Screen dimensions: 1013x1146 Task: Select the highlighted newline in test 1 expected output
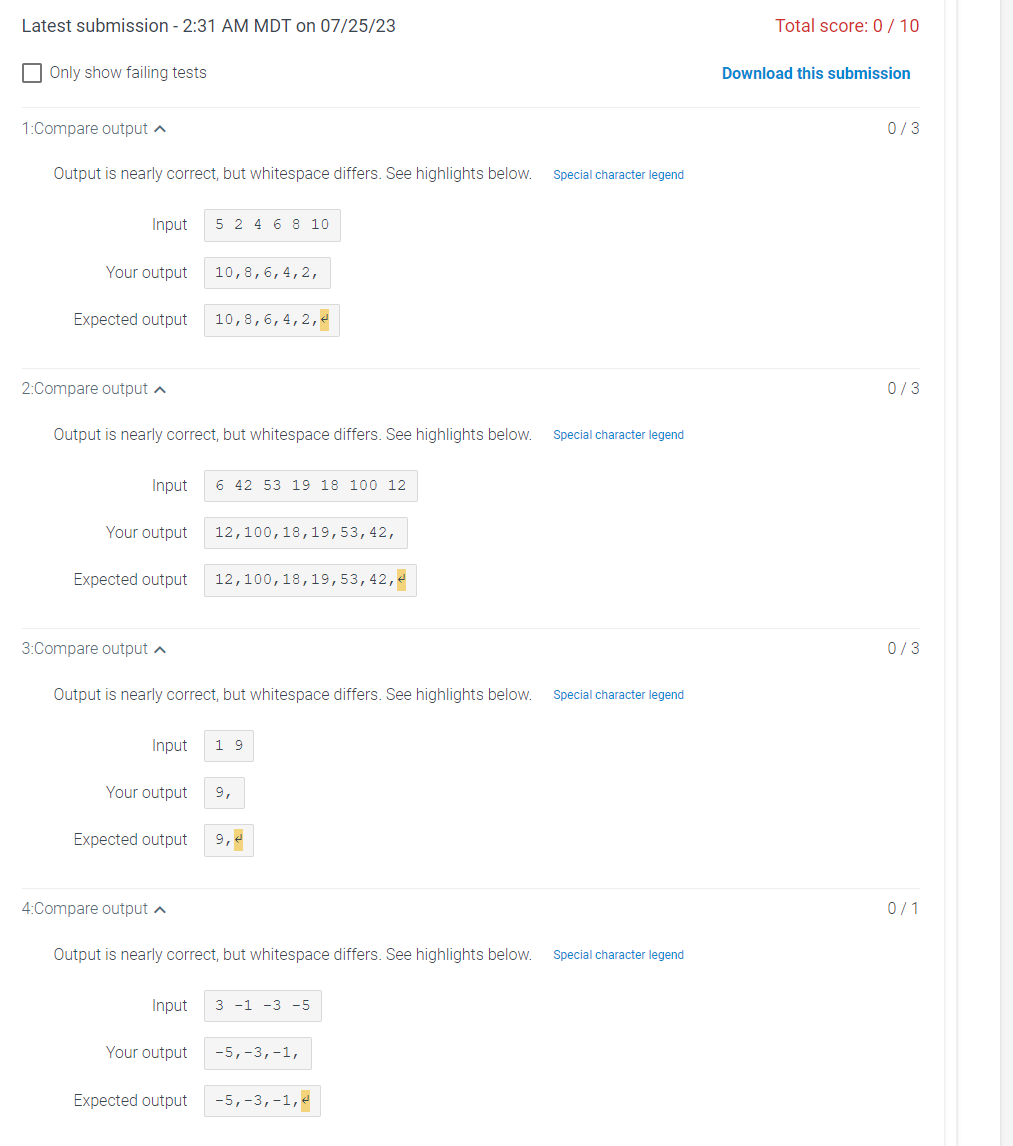[x=326, y=319]
